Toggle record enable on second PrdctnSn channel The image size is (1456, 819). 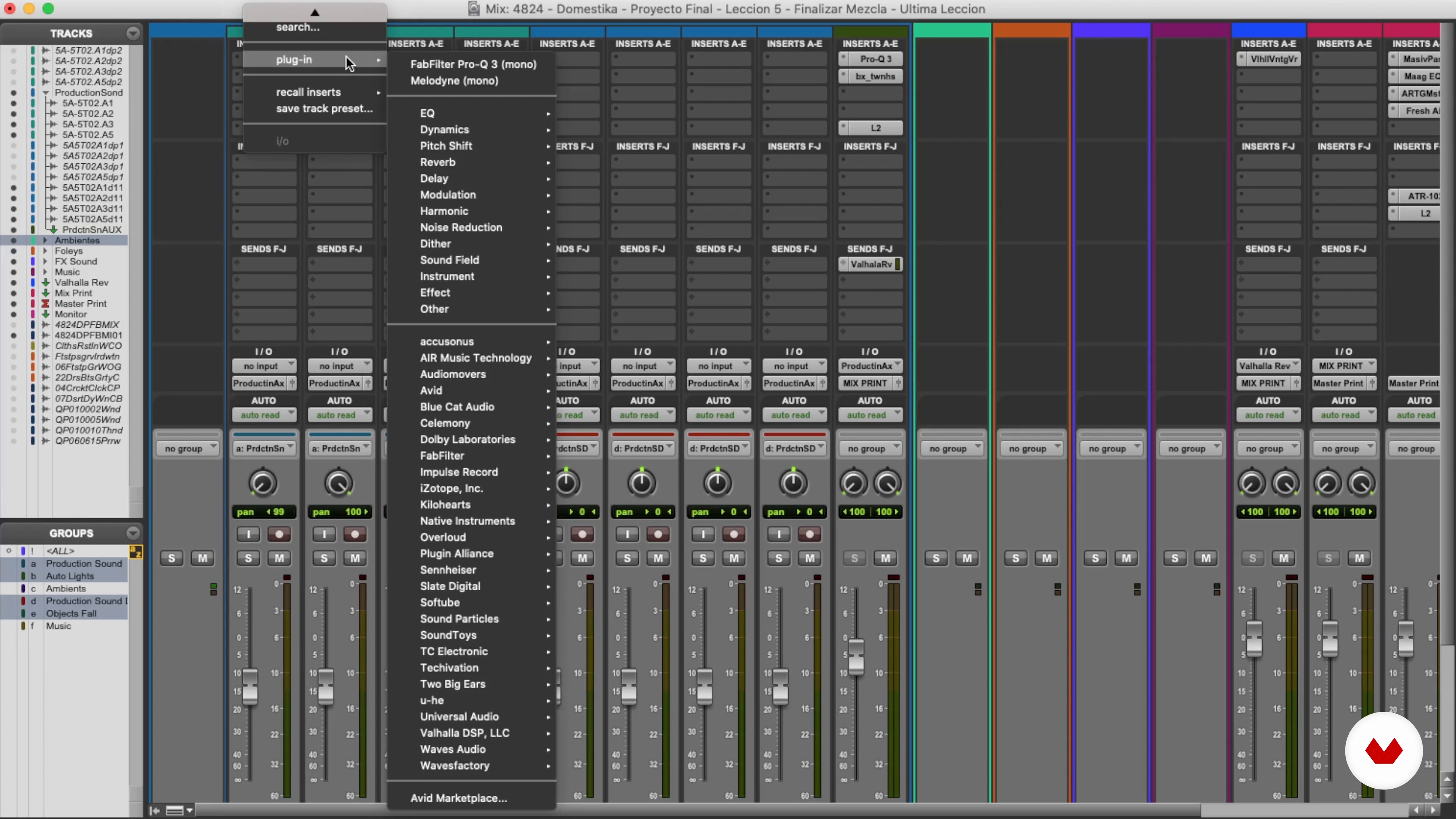coord(355,534)
